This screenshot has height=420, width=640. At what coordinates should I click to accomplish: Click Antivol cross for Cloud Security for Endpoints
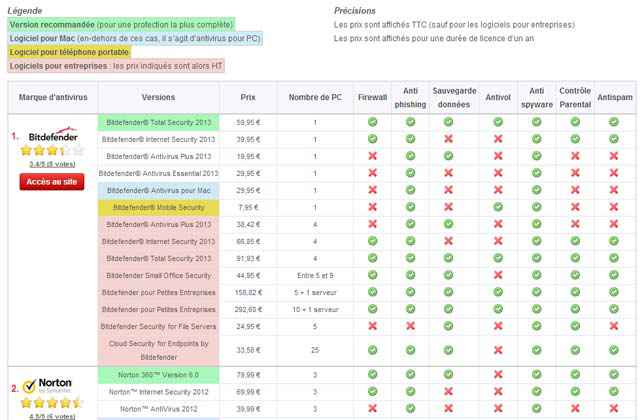point(498,350)
